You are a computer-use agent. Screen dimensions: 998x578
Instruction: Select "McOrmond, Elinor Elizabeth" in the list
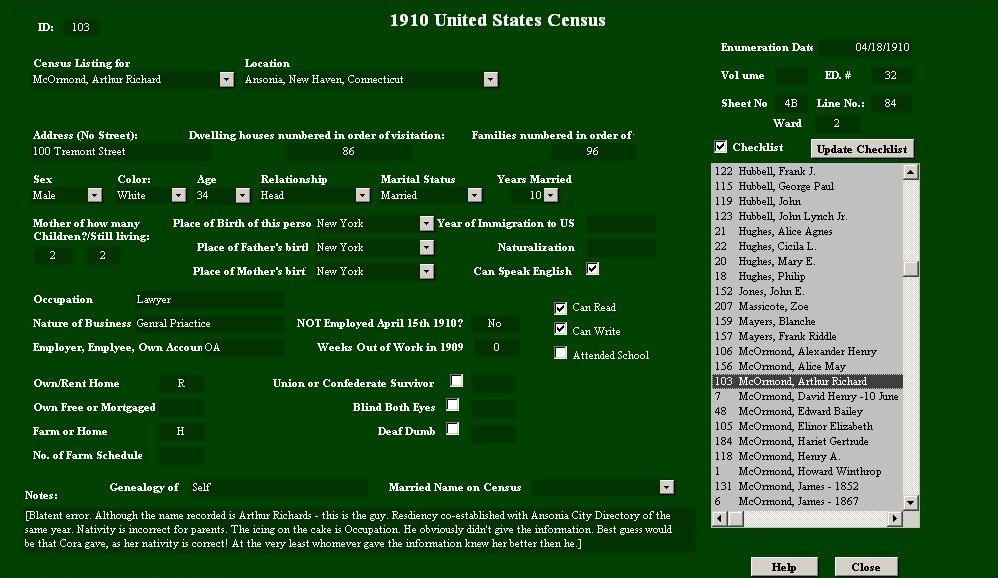(806, 426)
